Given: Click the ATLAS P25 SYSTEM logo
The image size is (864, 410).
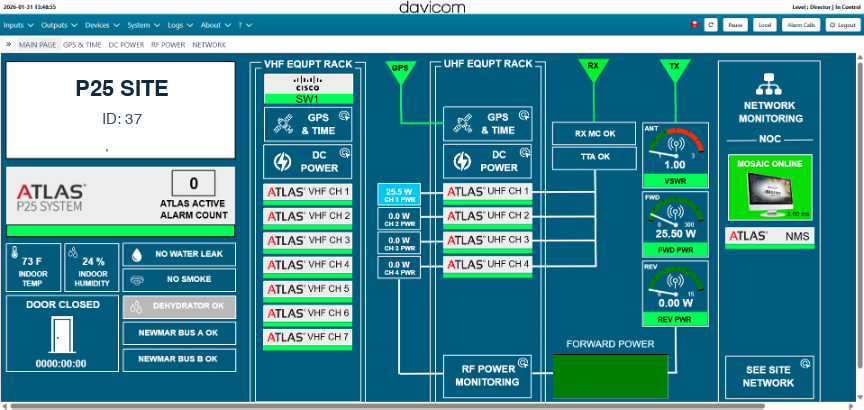Looking at the screenshot, I should point(52,198).
